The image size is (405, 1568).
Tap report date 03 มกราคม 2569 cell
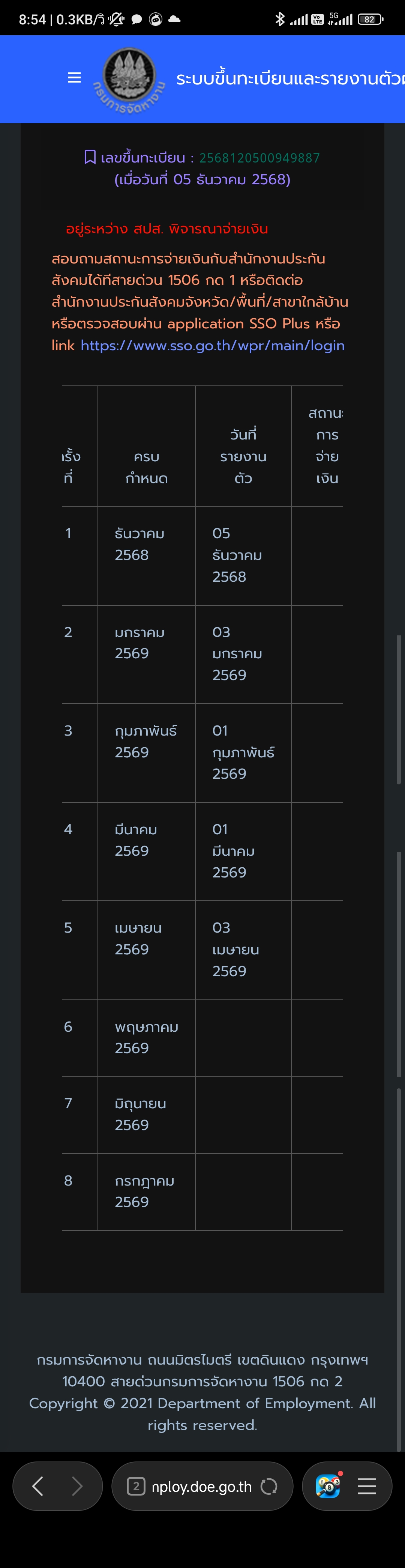[x=237, y=654]
